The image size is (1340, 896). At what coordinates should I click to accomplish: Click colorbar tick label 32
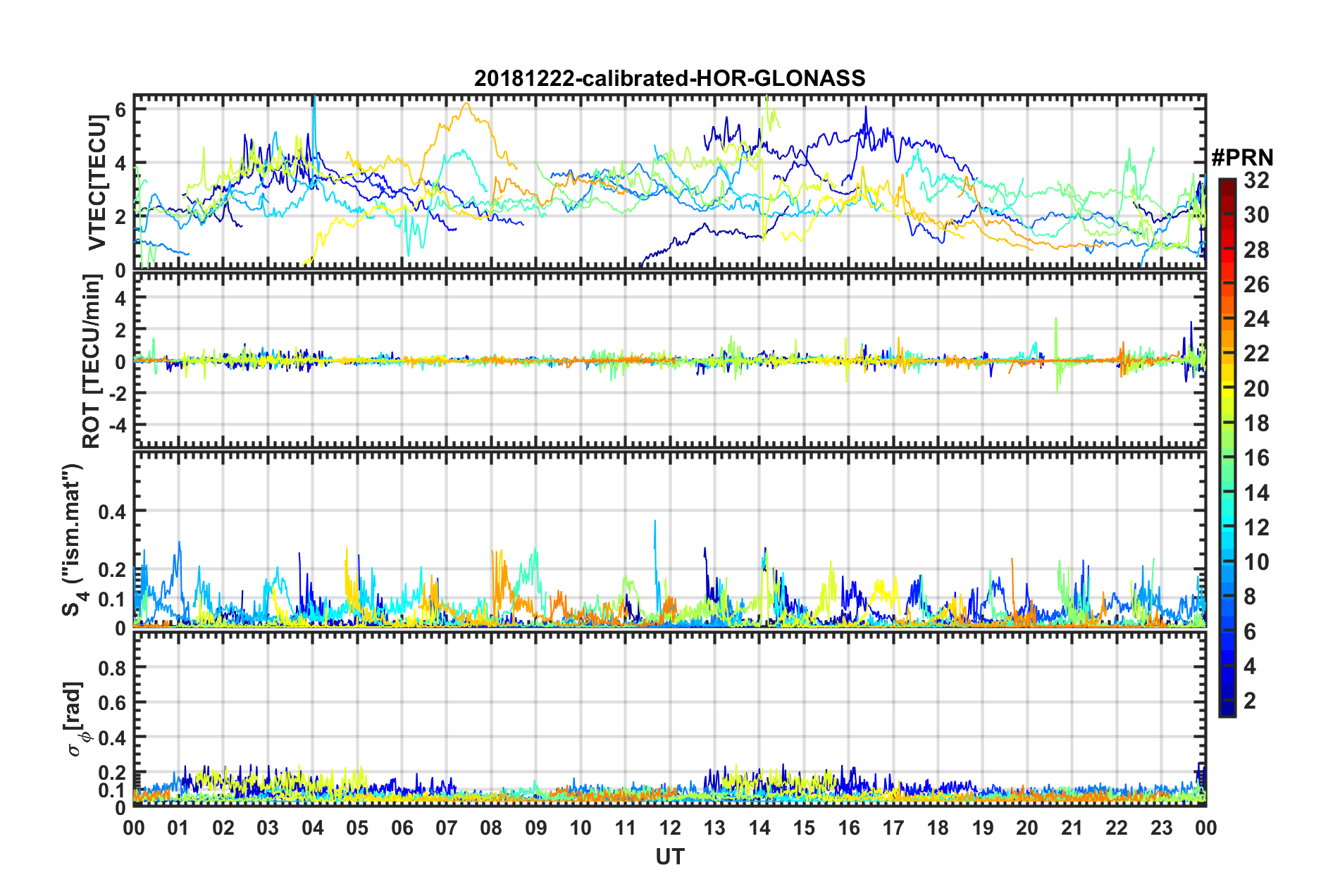point(1256,180)
